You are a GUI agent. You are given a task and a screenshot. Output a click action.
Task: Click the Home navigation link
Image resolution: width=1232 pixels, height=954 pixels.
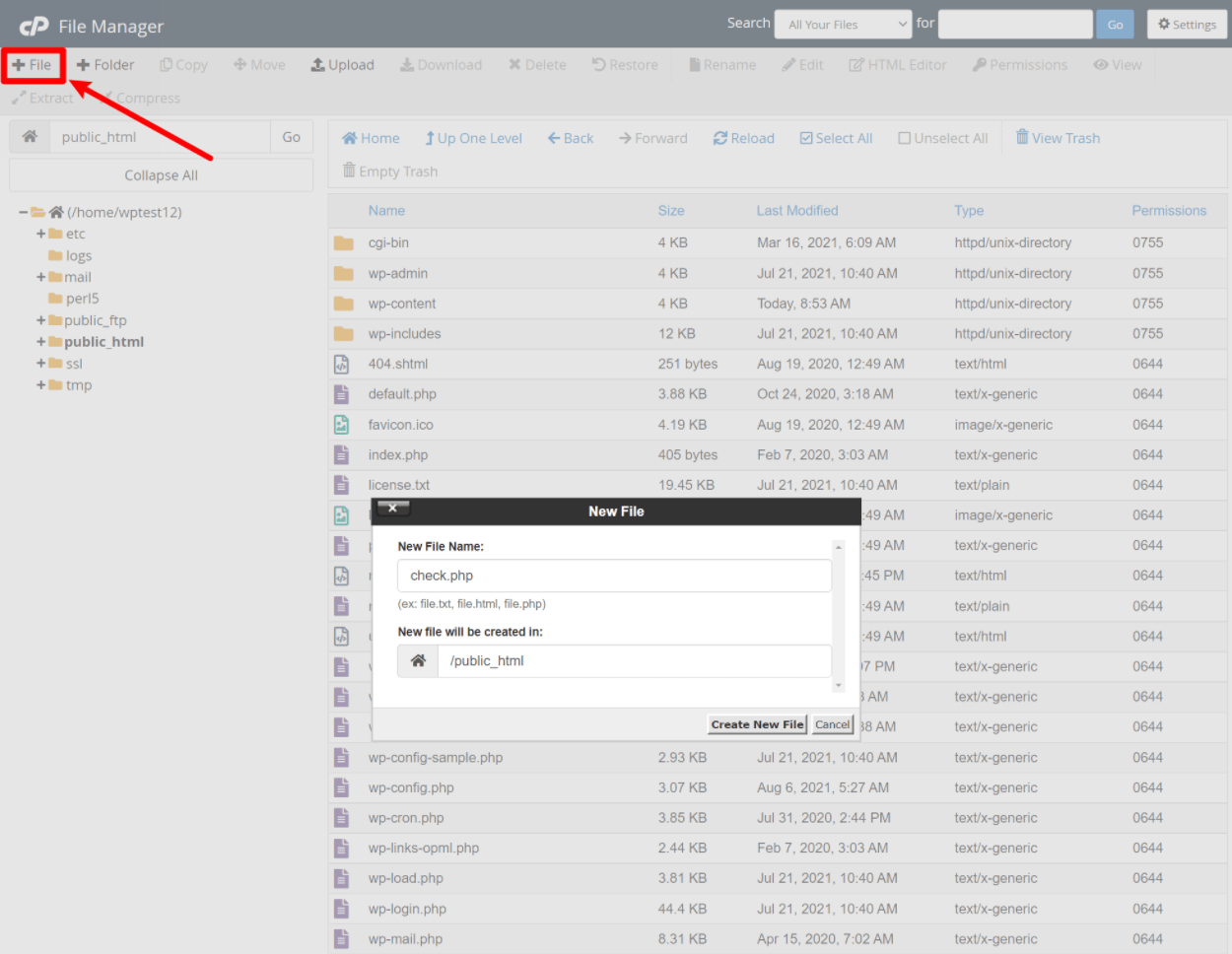371,138
